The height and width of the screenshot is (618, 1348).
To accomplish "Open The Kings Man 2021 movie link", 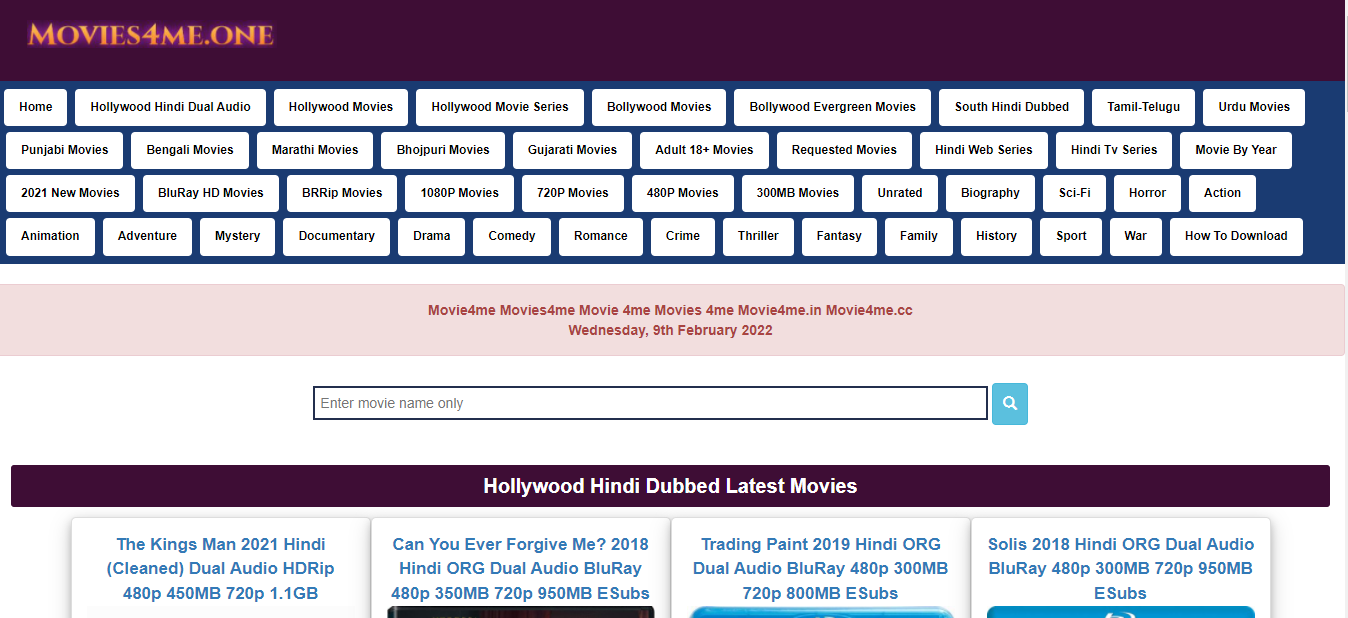I will pyautogui.click(x=221, y=569).
